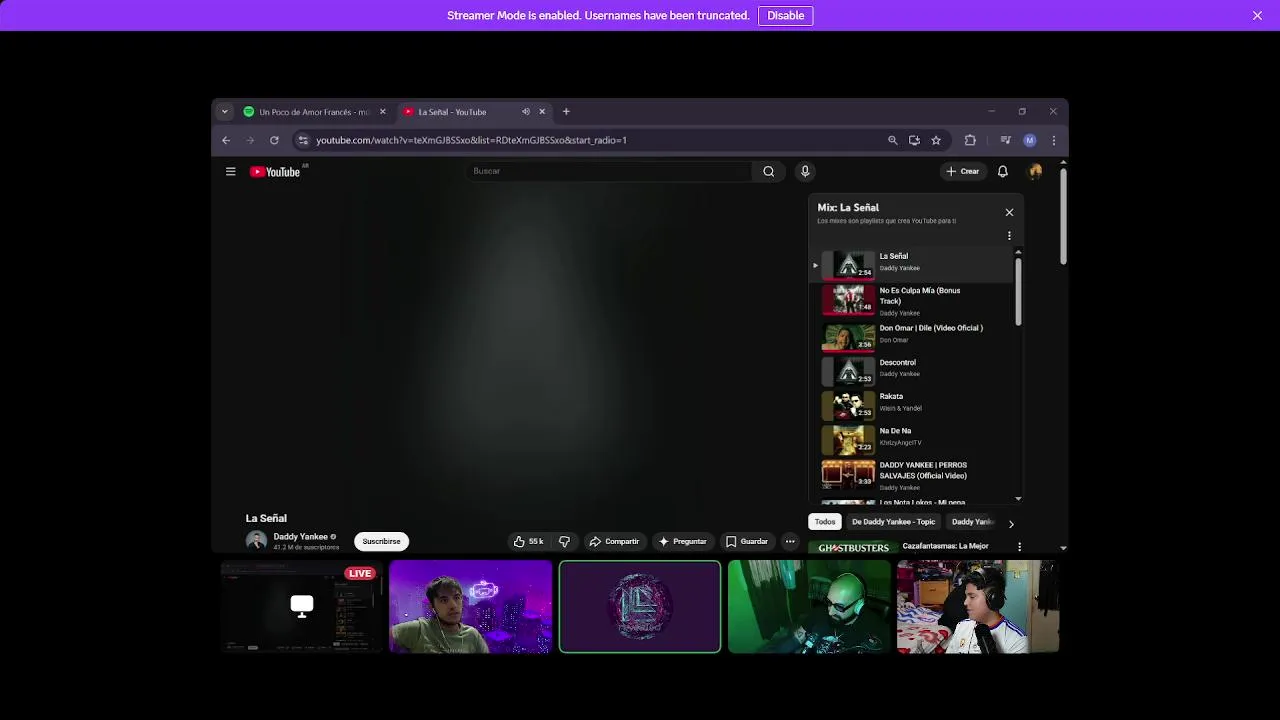1280x720 pixels.
Task: Open more video actions three dots
Action: pos(790,541)
